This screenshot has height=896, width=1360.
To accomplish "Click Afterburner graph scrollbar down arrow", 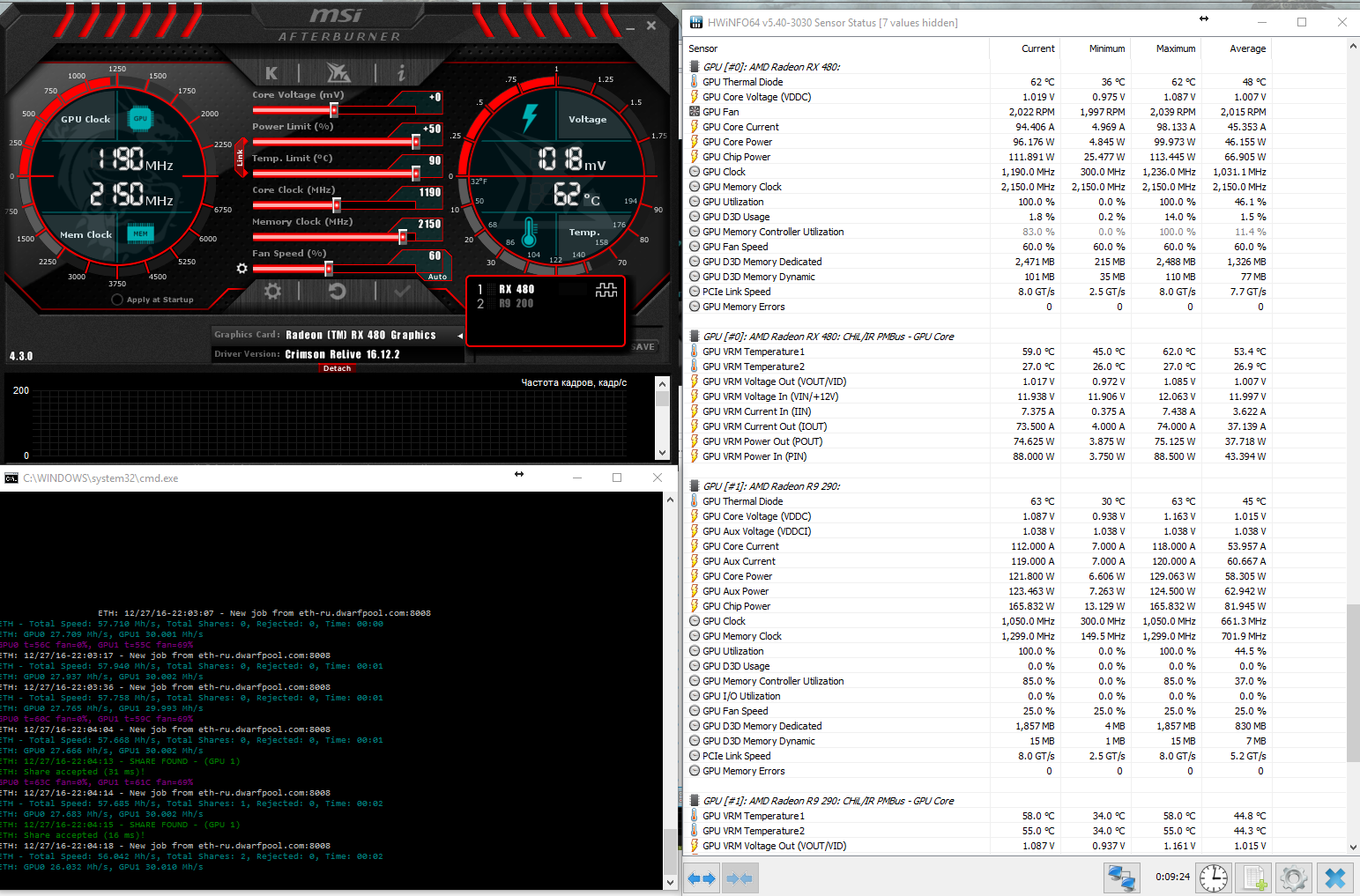I will click(663, 453).
